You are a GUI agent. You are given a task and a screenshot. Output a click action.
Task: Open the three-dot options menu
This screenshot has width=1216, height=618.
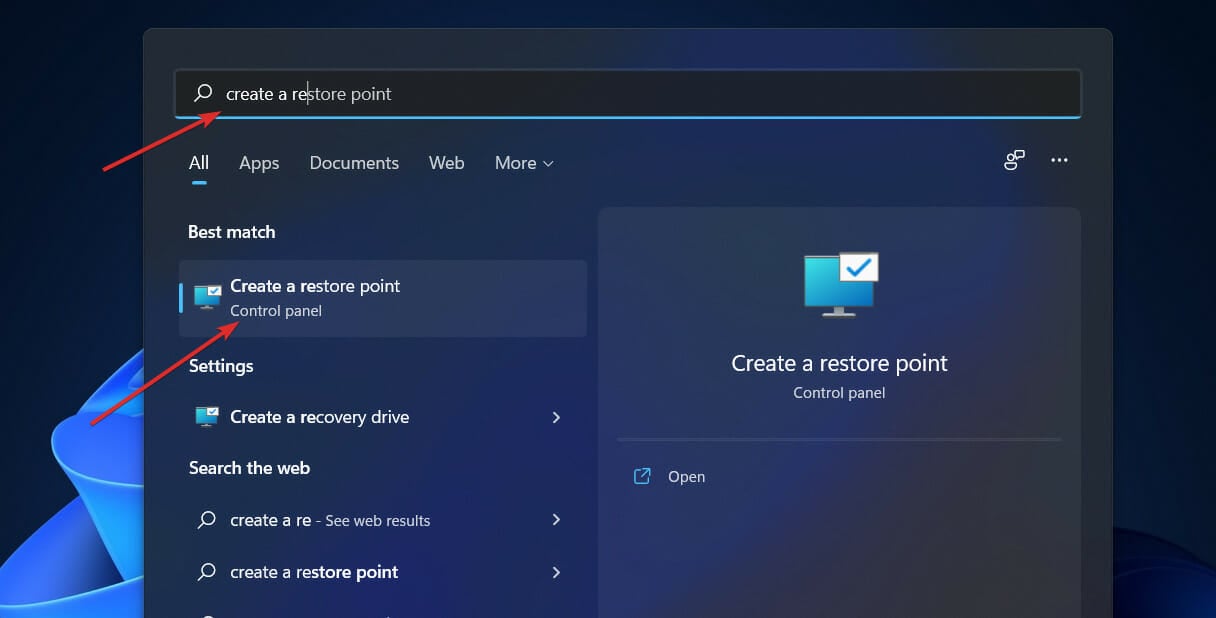[1060, 161]
